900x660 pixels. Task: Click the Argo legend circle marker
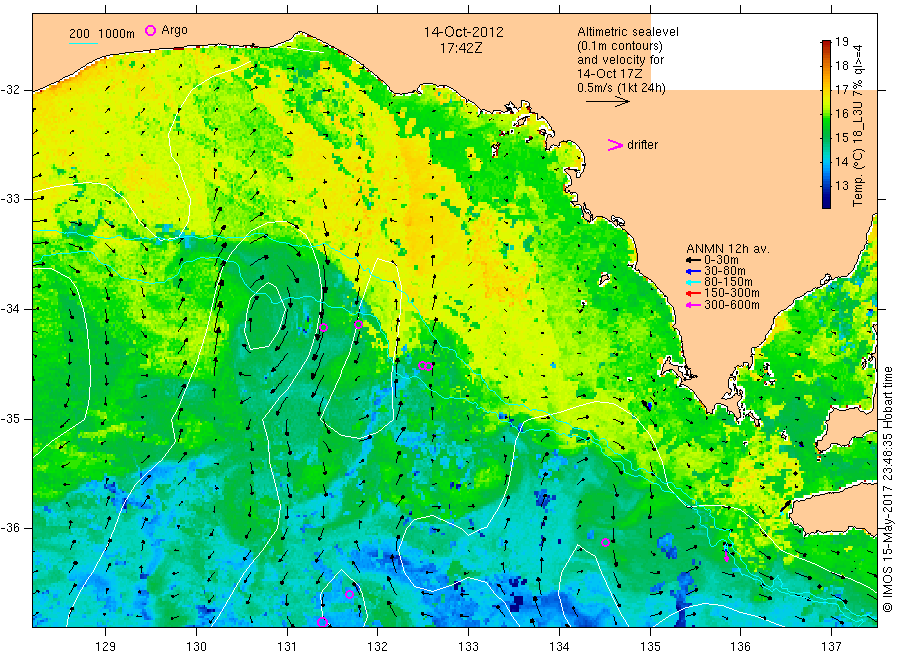tap(150, 30)
